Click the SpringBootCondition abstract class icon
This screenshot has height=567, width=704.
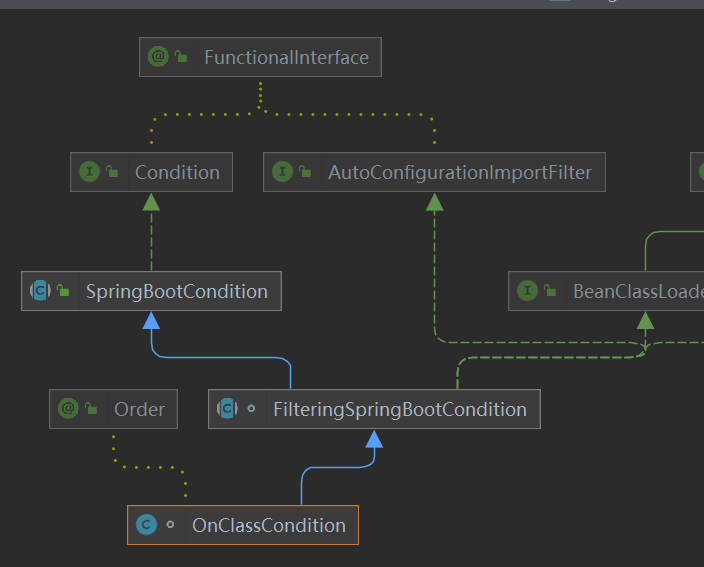tap(40, 290)
